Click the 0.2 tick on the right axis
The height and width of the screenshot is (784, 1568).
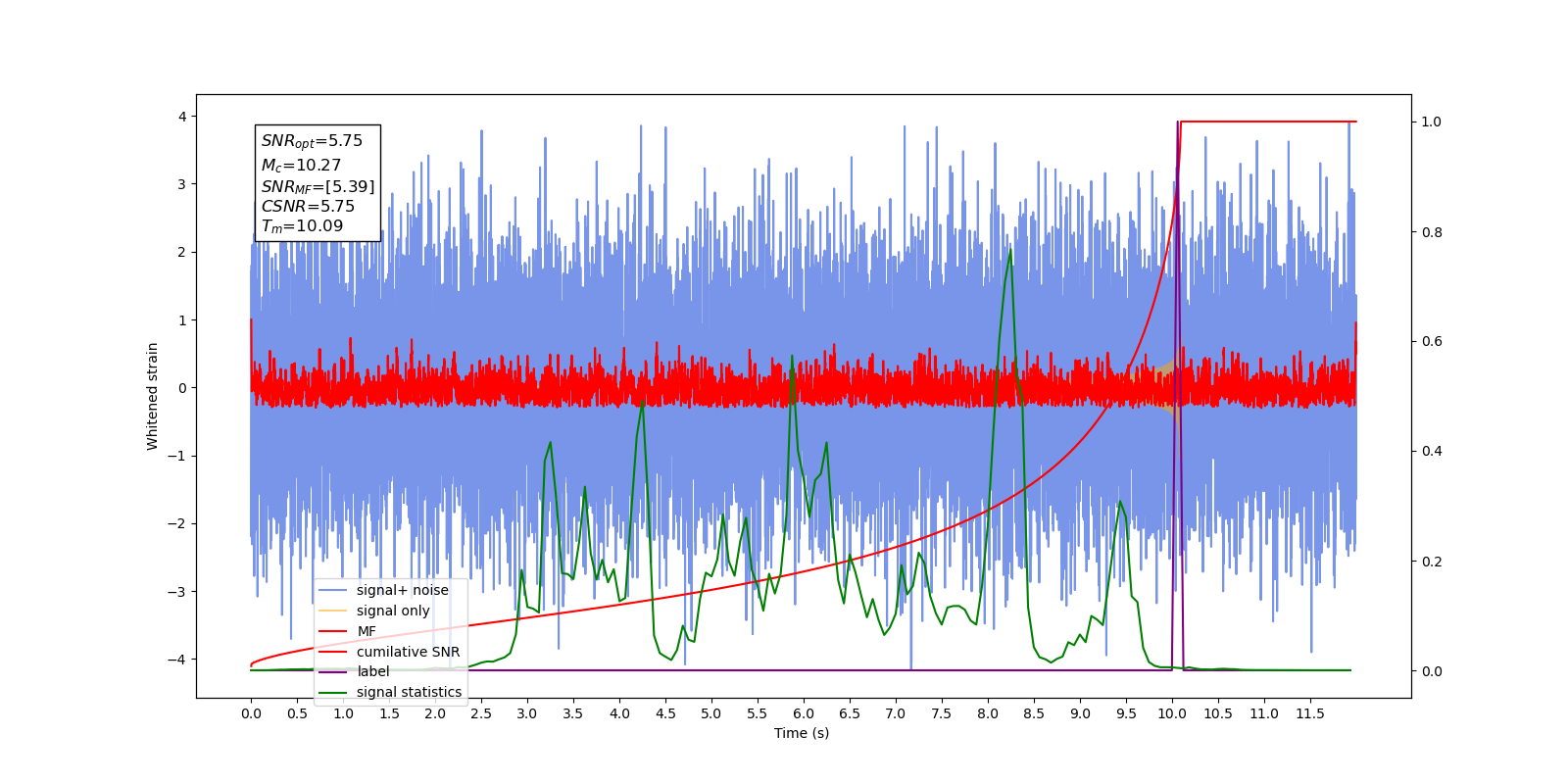(1432, 562)
